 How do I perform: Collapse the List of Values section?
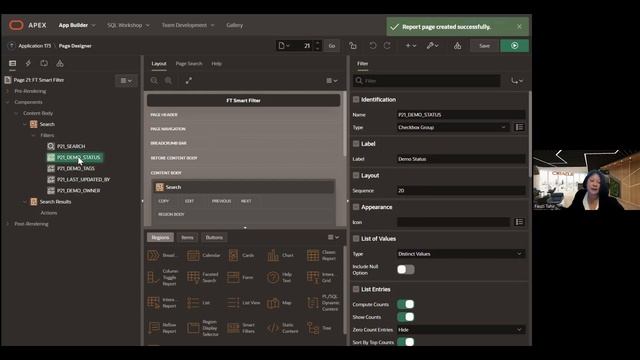[356, 239]
